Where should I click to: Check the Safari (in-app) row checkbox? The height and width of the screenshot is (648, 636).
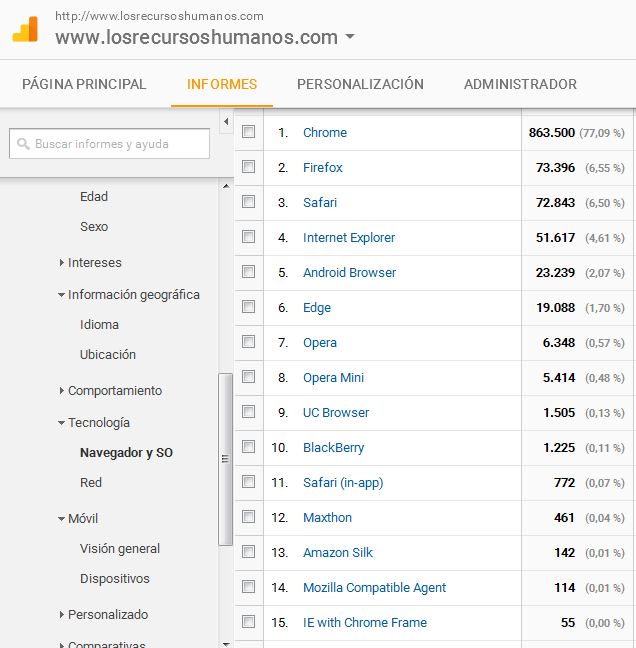(x=248, y=482)
